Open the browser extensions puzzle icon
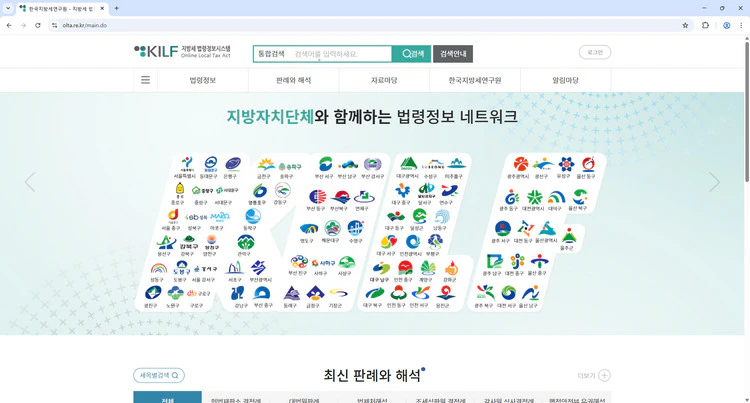This screenshot has width=750, height=403. pos(705,25)
